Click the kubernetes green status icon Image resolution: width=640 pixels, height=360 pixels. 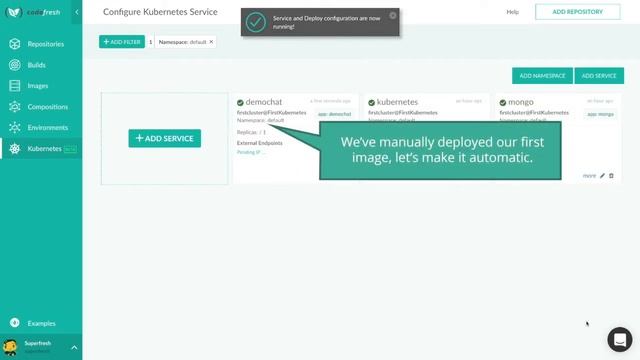371,102
